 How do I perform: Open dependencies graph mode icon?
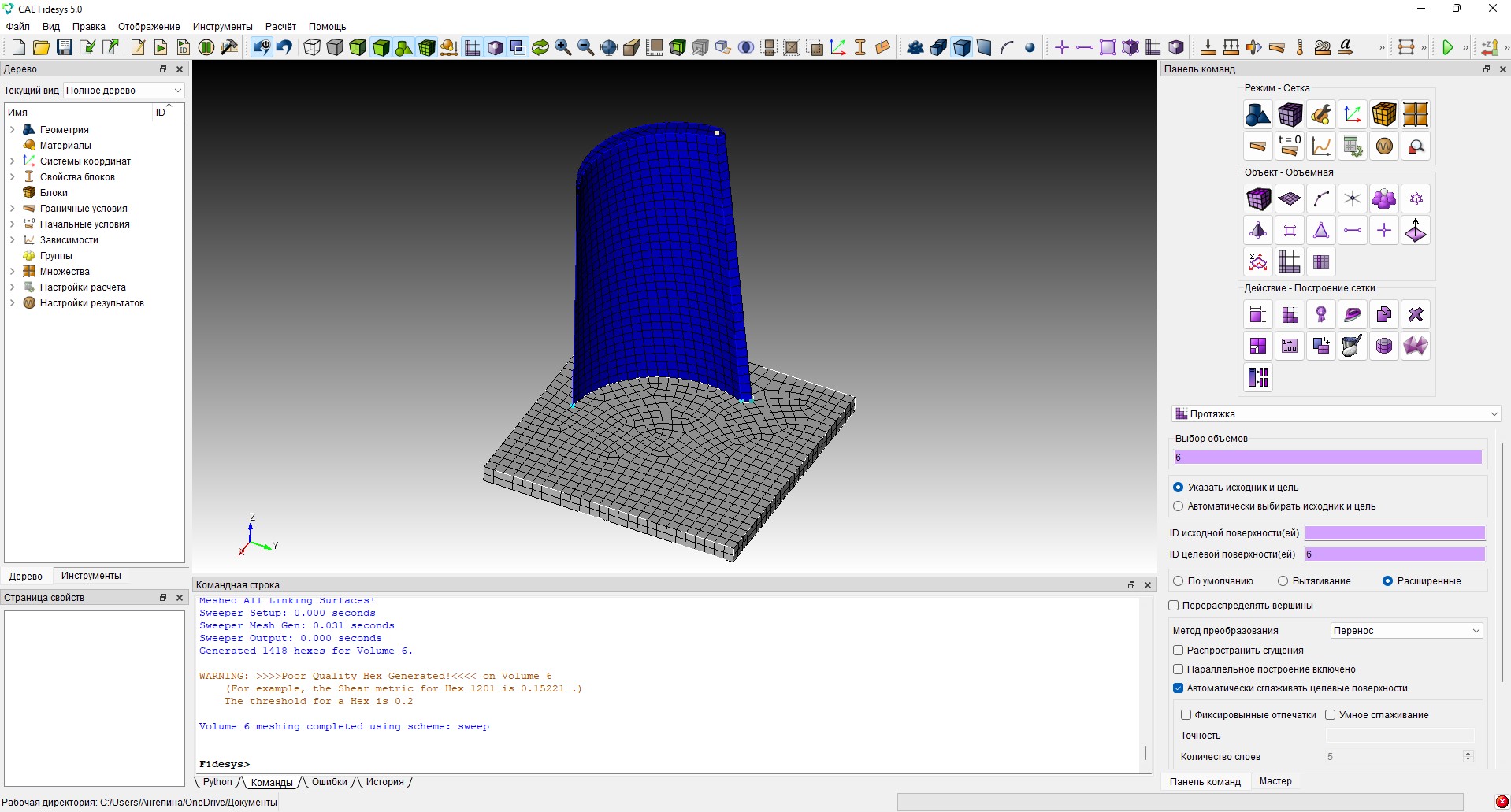[x=1321, y=146]
